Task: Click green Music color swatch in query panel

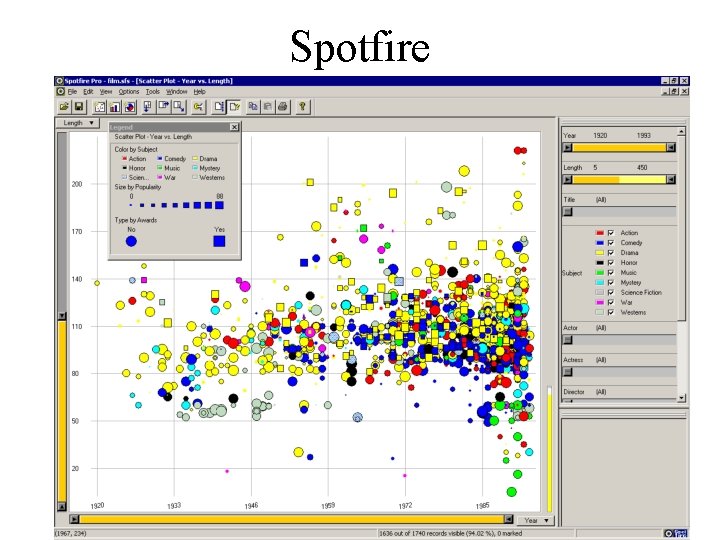Action: pos(600,273)
